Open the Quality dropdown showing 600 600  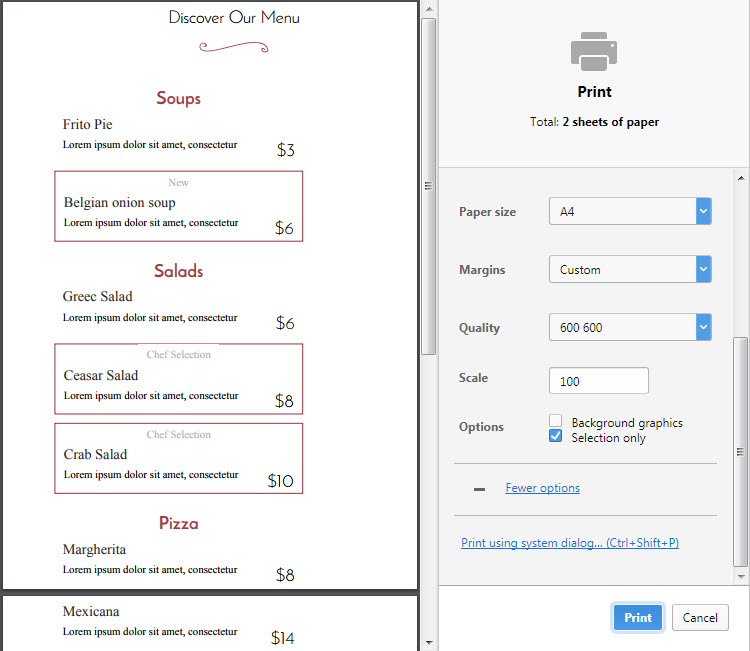(630, 328)
